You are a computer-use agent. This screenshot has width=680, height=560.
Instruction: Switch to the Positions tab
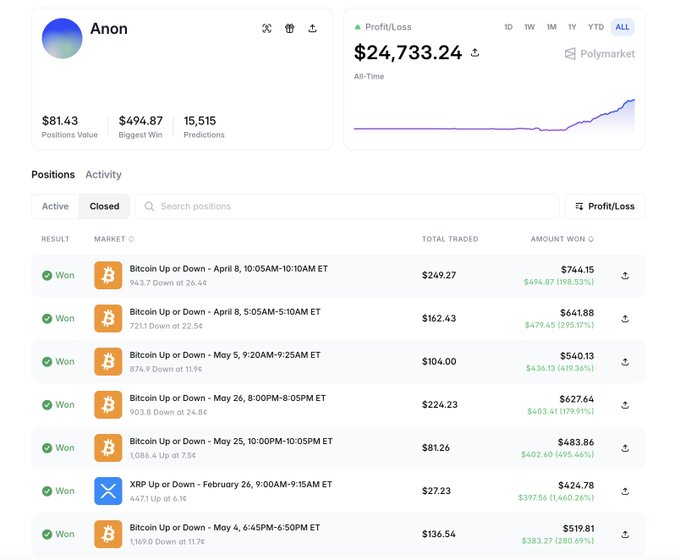pos(53,174)
